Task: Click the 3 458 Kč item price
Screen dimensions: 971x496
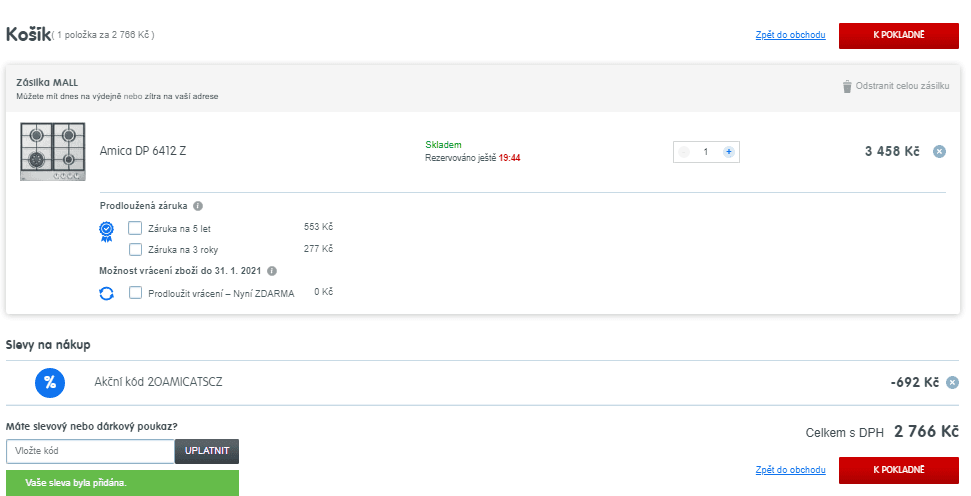Action: [x=892, y=151]
